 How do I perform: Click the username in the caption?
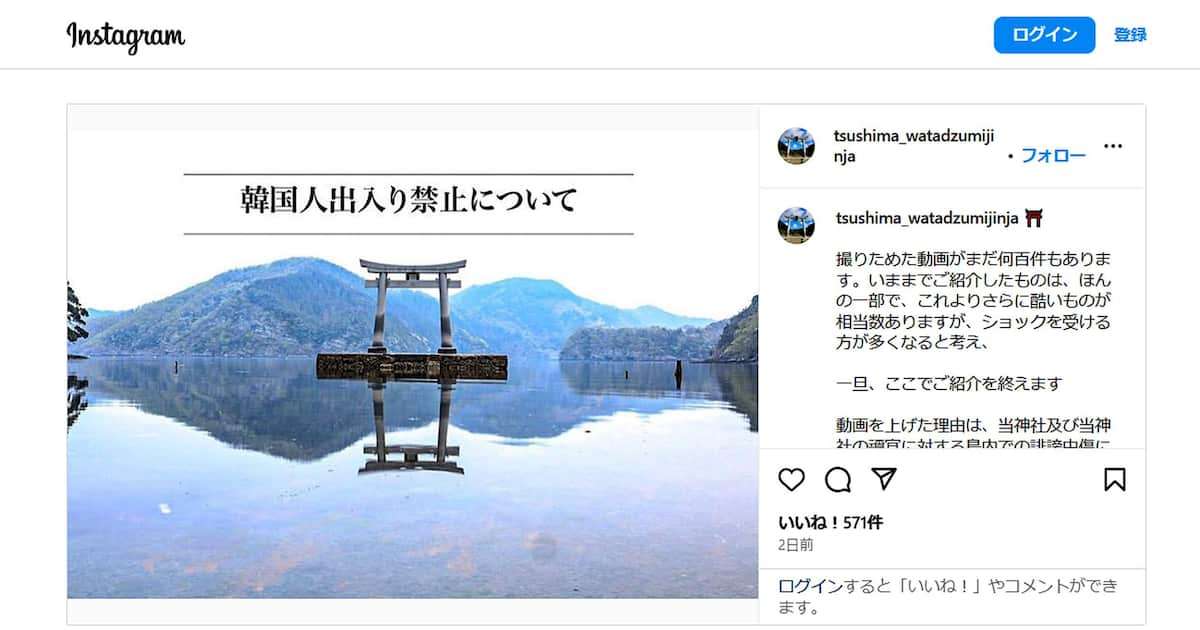pos(928,218)
